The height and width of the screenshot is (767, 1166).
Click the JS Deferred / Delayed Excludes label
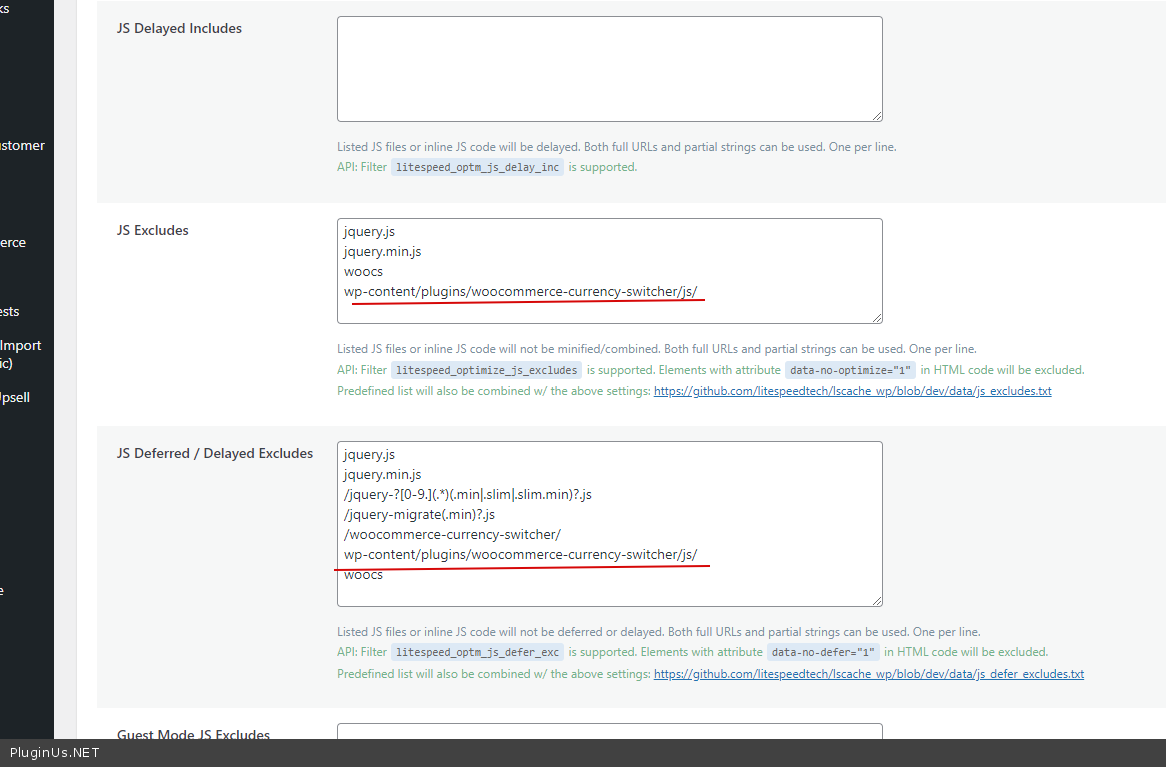point(215,454)
